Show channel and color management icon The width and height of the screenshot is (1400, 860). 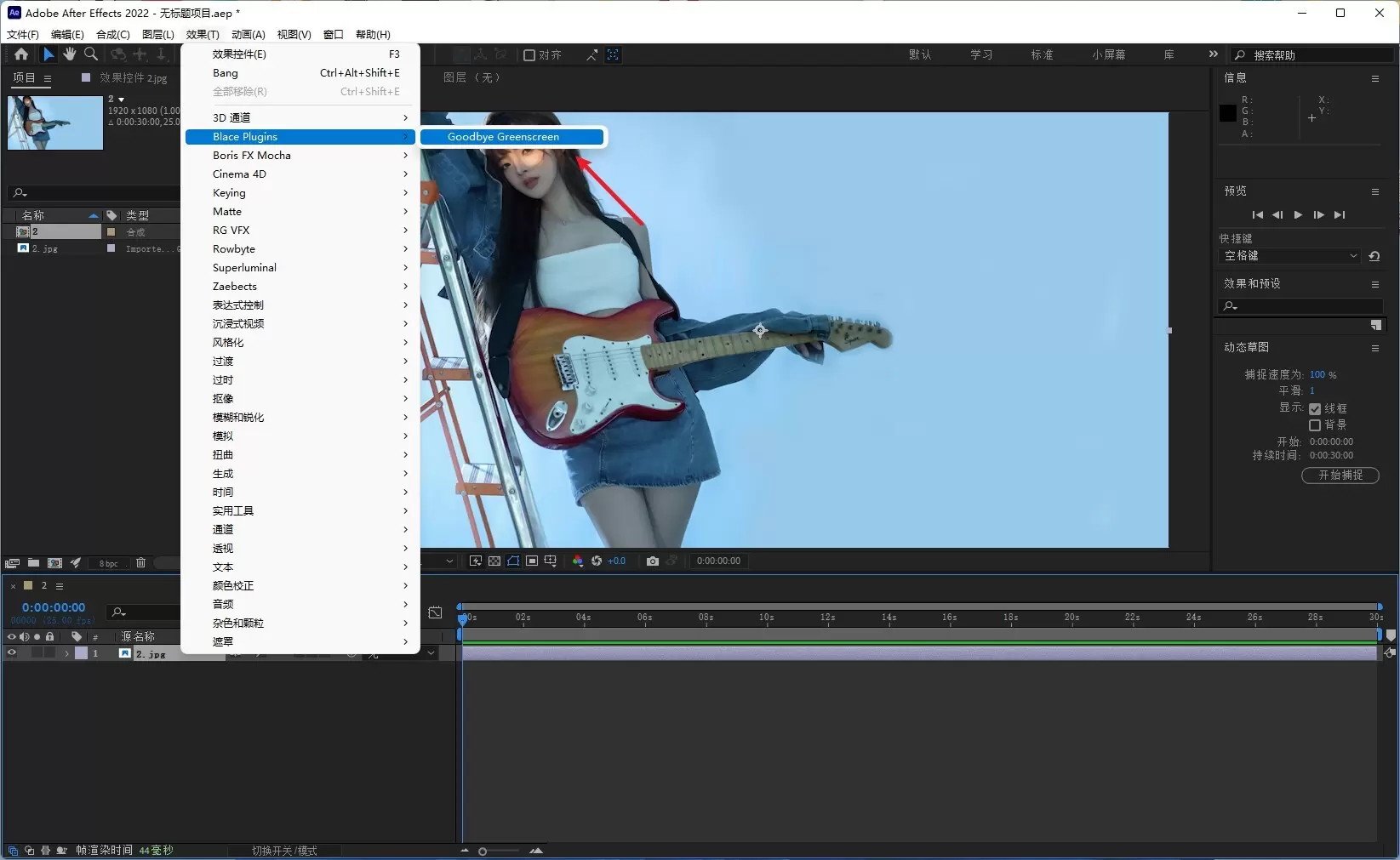pyautogui.click(x=578, y=561)
